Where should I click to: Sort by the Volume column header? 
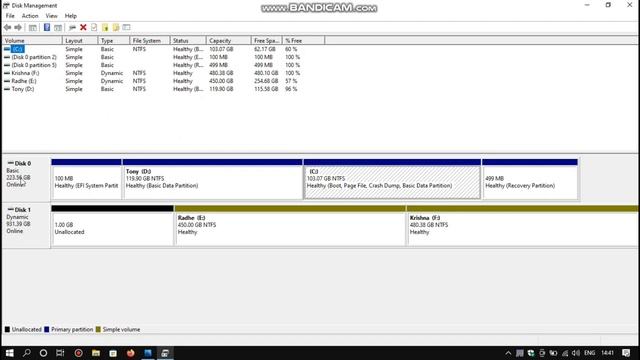(32, 40)
